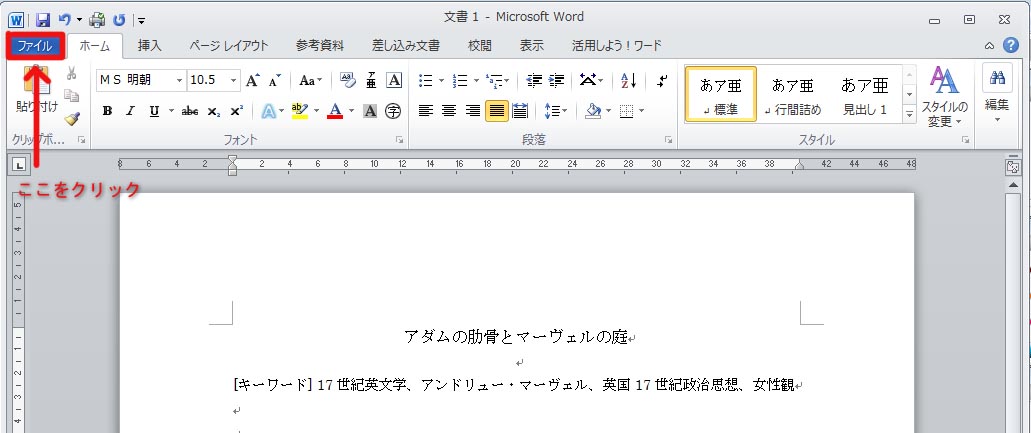This screenshot has height=433, width=1031.
Task: Open the text effects glowing A button
Action: [x=268, y=111]
